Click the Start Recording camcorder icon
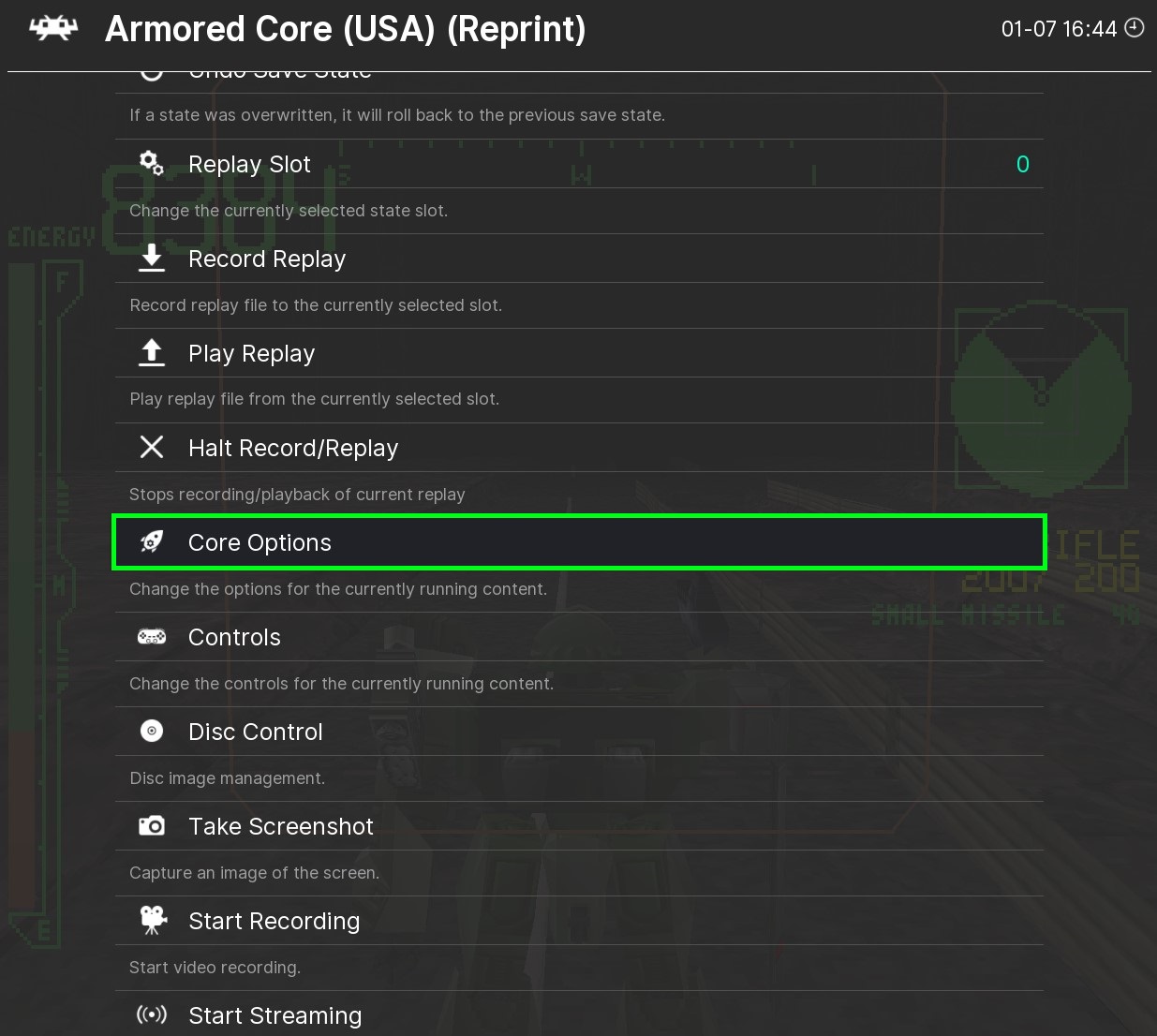 [x=152, y=921]
